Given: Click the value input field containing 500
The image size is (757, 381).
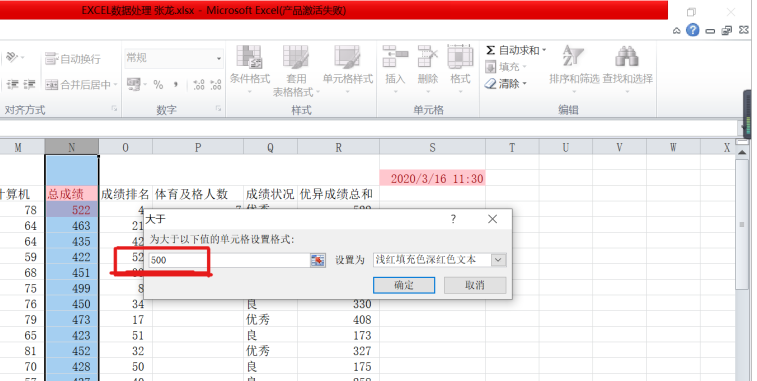Looking at the screenshot, I should [229, 260].
